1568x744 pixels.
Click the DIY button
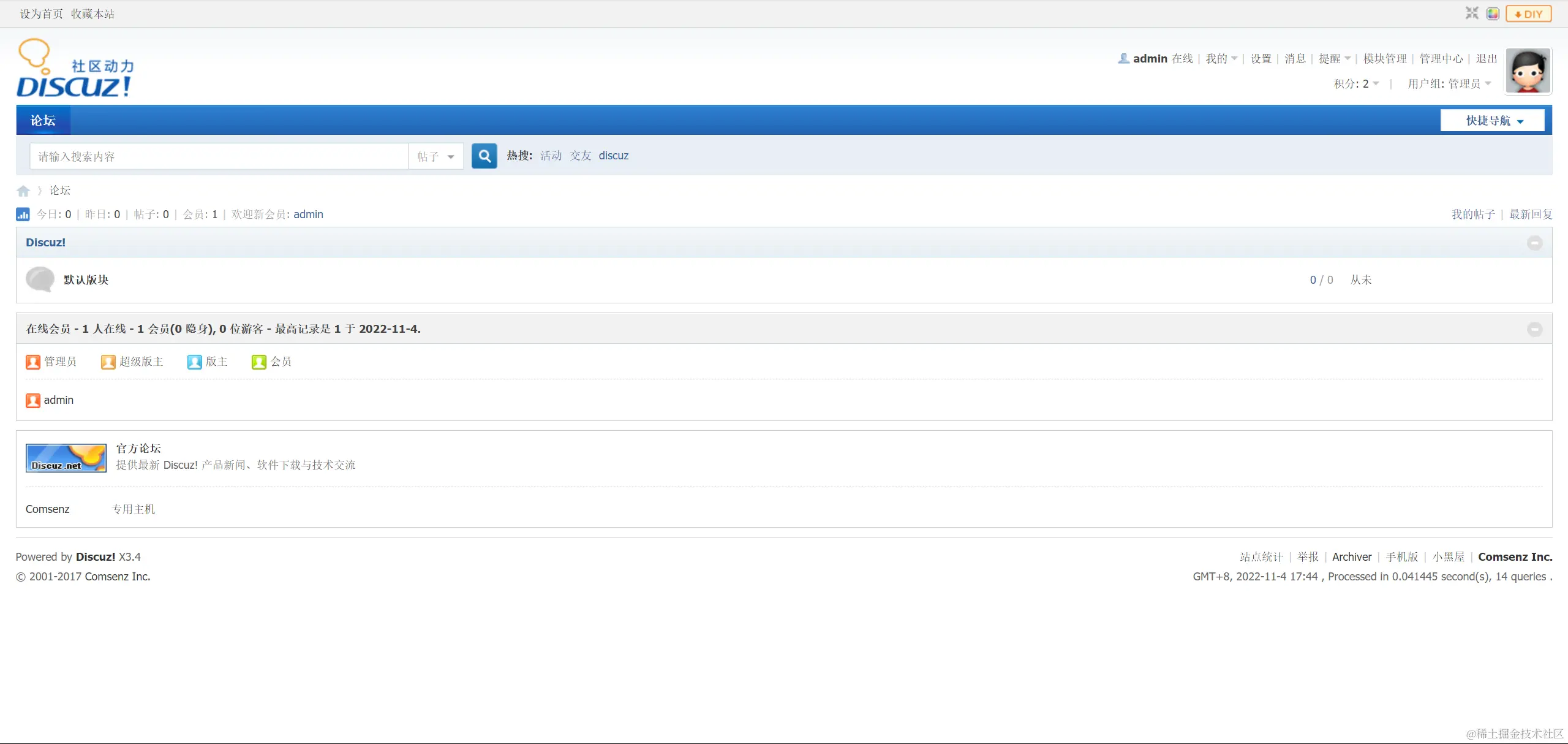tap(1529, 13)
